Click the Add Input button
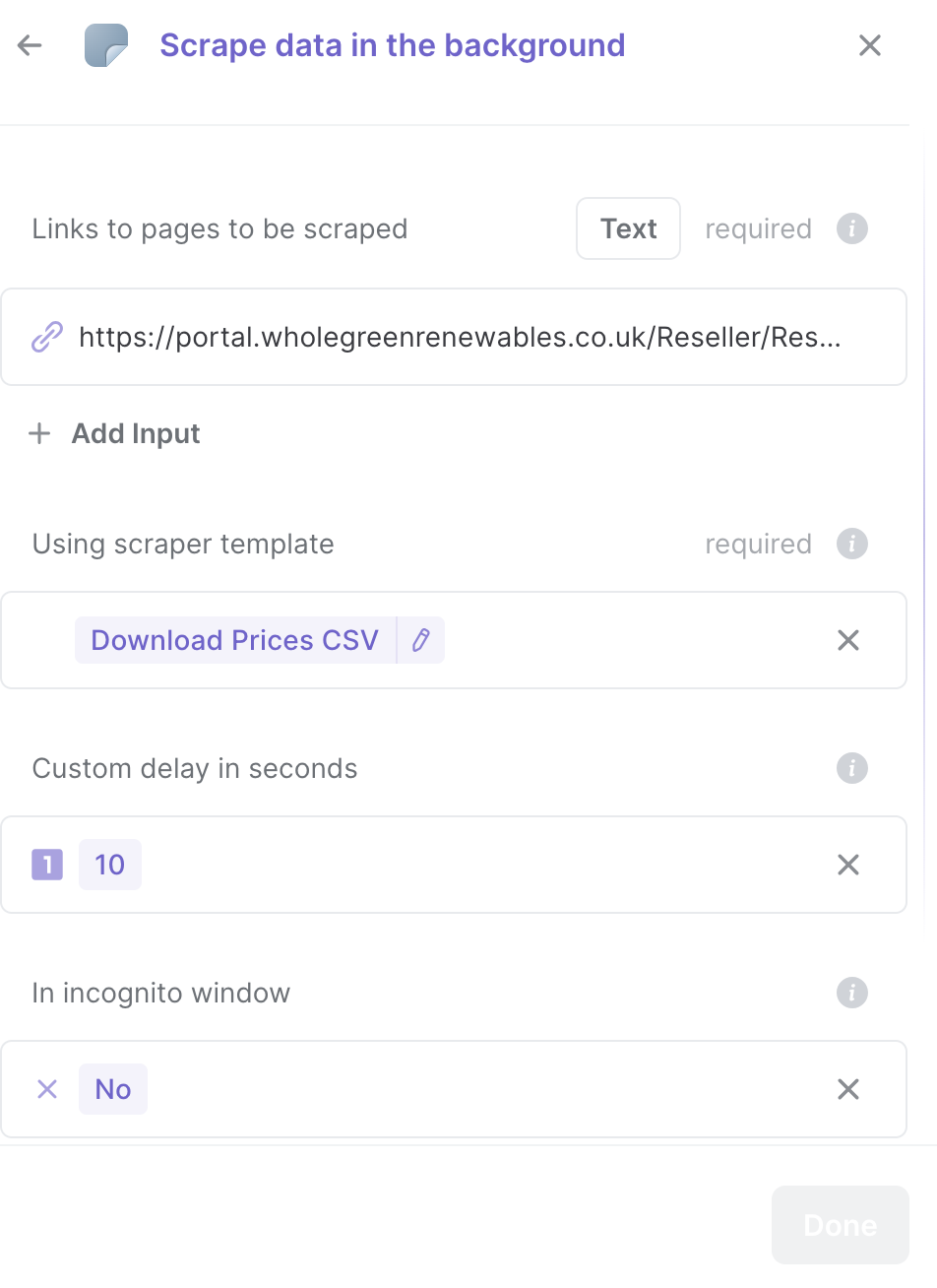Screen dimensions: 937x1288 pos(115,433)
